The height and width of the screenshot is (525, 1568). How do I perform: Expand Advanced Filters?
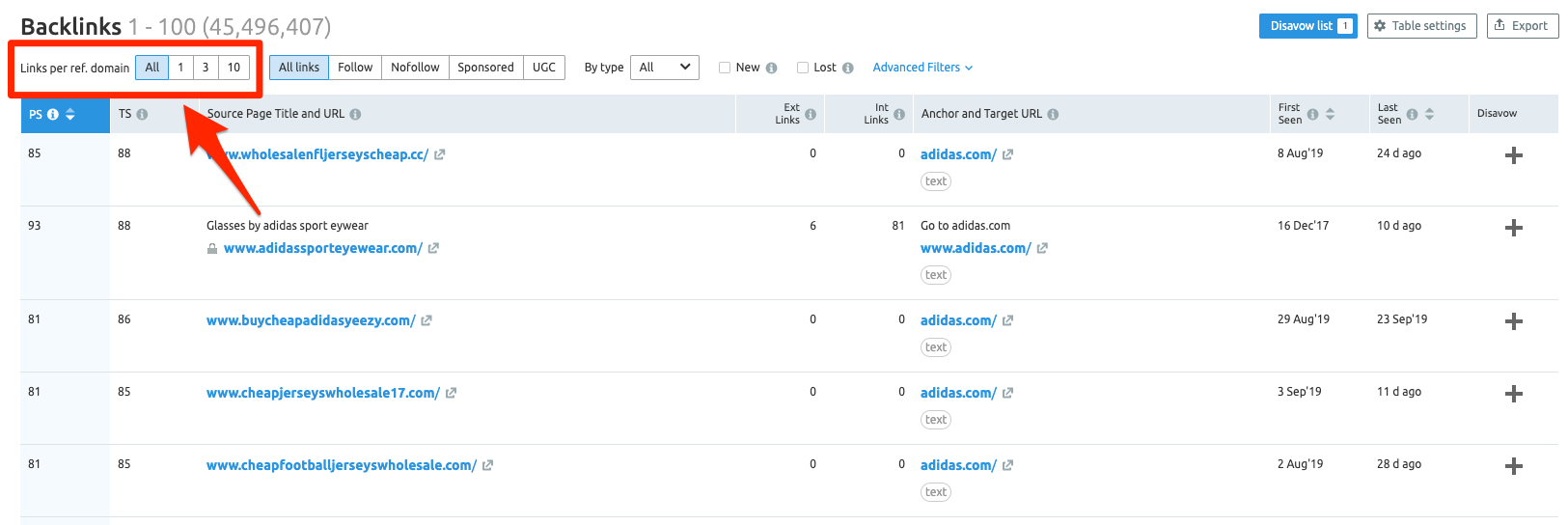(x=922, y=68)
